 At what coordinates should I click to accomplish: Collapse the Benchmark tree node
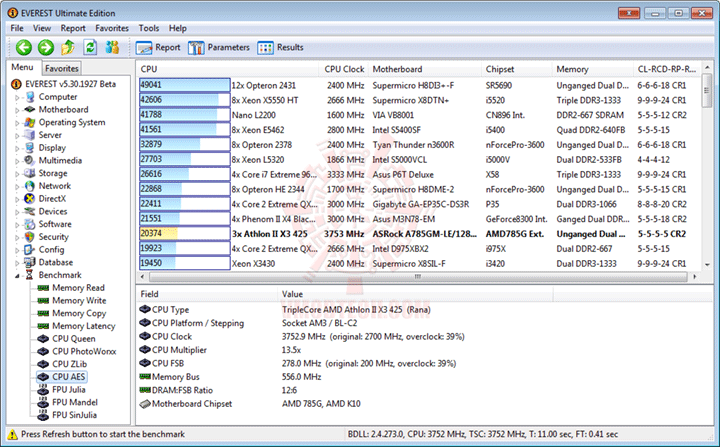pos(17,276)
